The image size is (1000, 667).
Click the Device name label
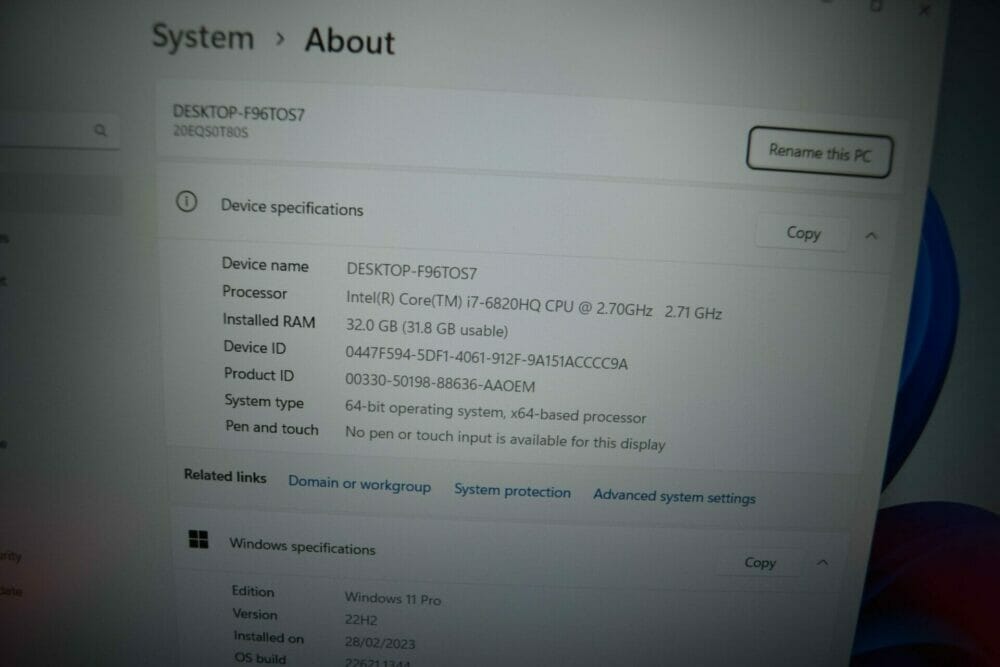point(265,265)
